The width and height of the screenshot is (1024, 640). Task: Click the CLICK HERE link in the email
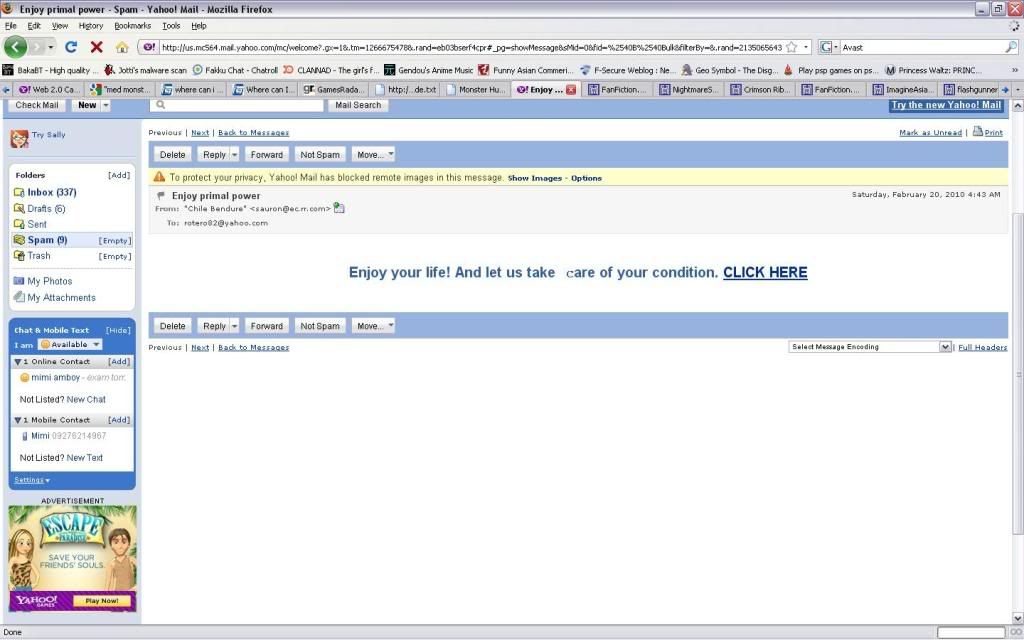coord(765,272)
